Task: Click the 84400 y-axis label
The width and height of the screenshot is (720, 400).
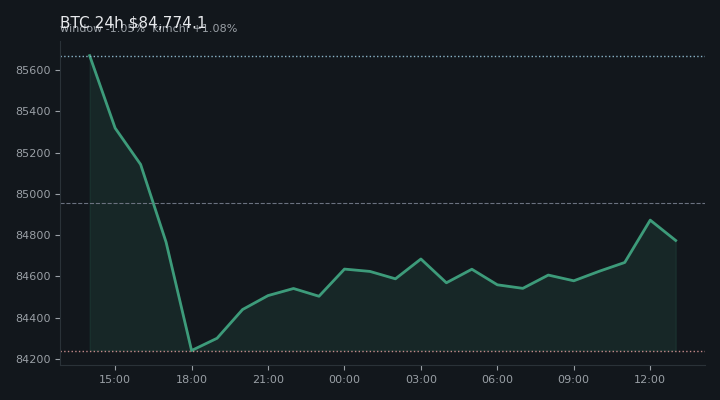Action: point(33,318)
